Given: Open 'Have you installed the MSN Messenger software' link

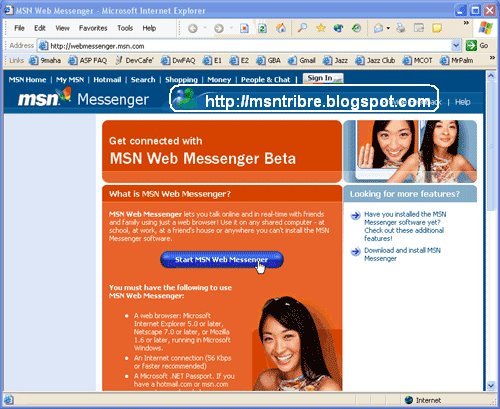Looking at the screenshot, I should (x=405, y=226).
